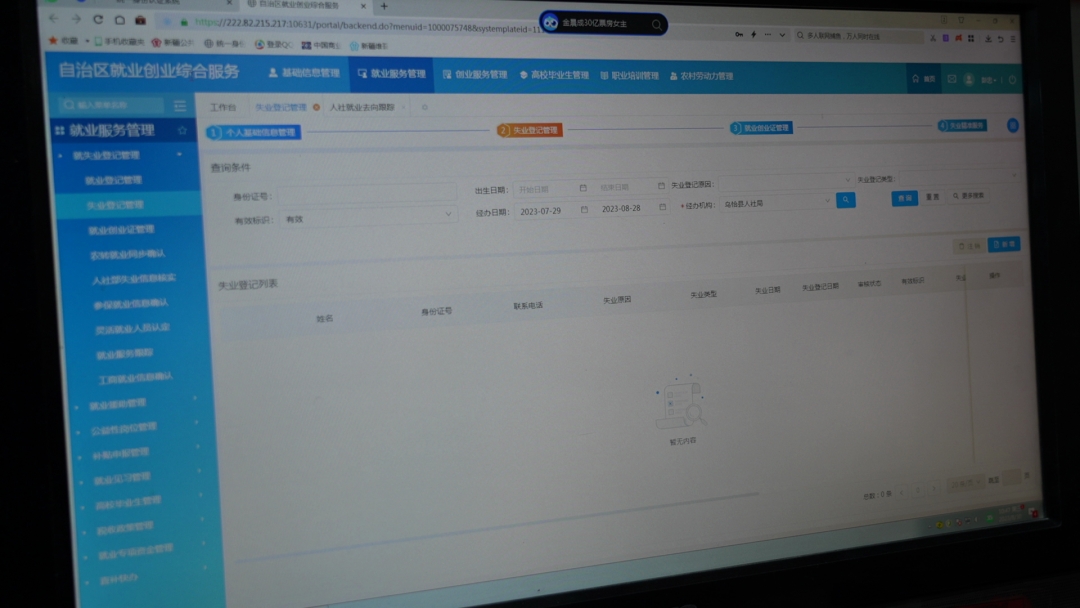Click the power logout icon in header
This screenshot has height=608, width=1080.
click(x=1012, y=80)
